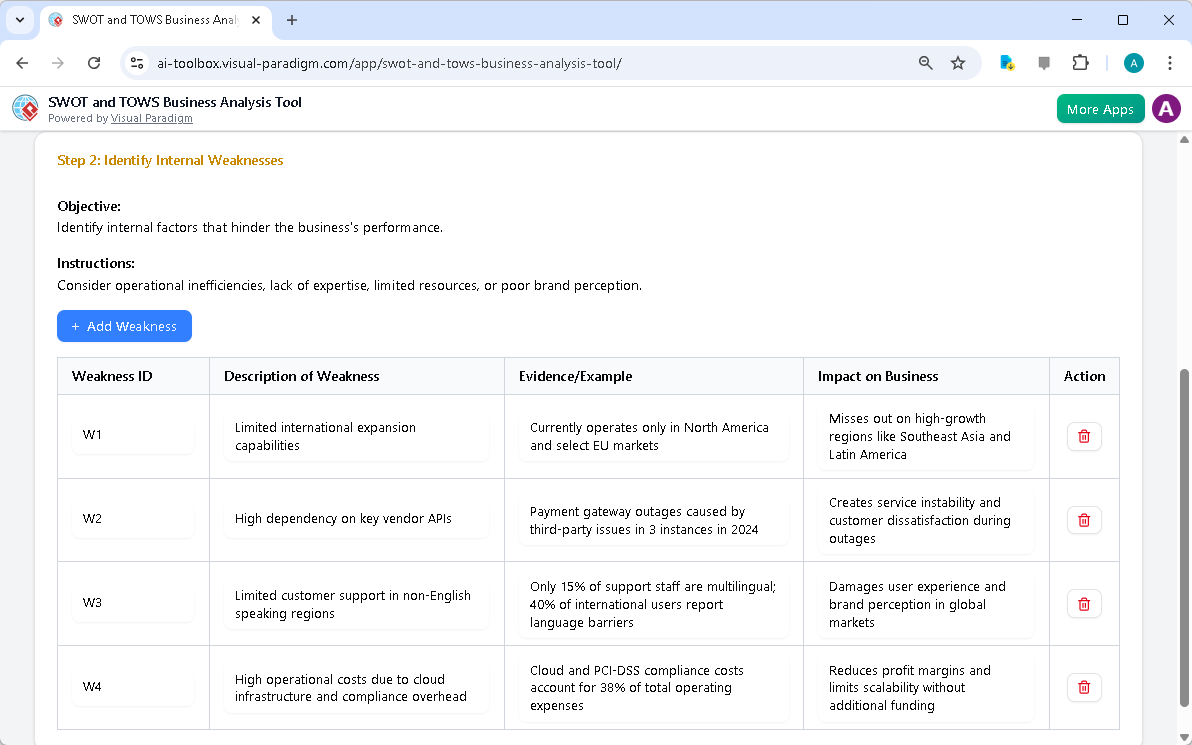Open the tab search chevron dropdown
The height and width of the screenshot is (745, 1192).
pyautogui.click(x=20, y=20)
